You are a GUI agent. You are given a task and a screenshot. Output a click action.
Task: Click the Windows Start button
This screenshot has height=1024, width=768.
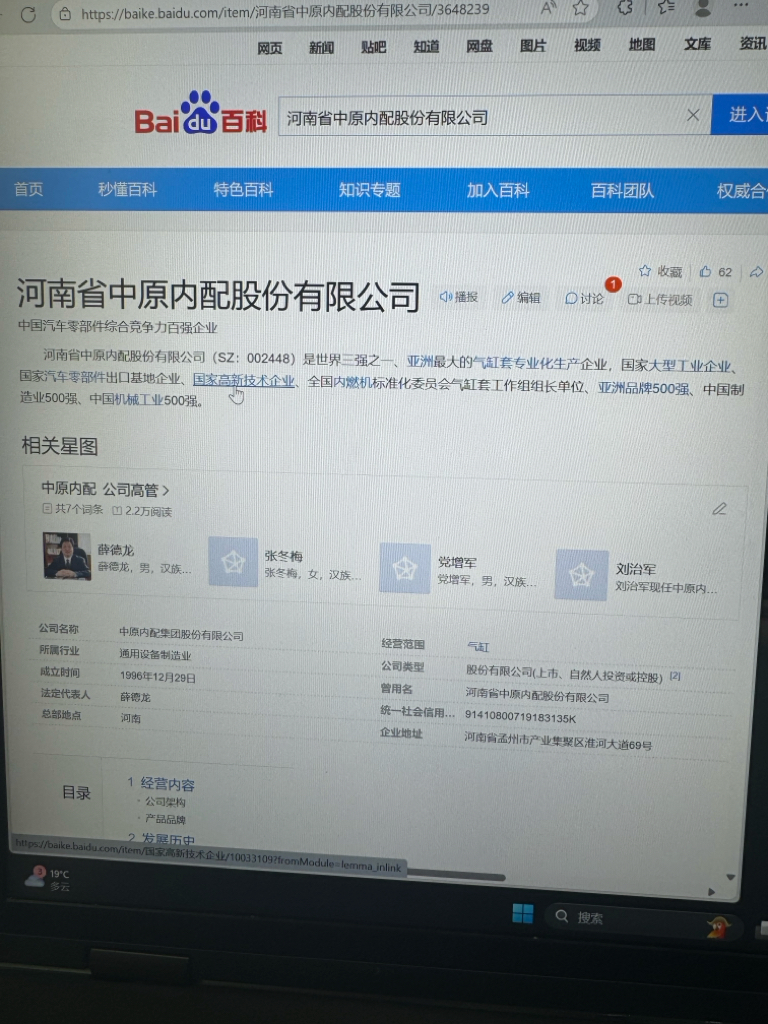click(x=523, y=912)
